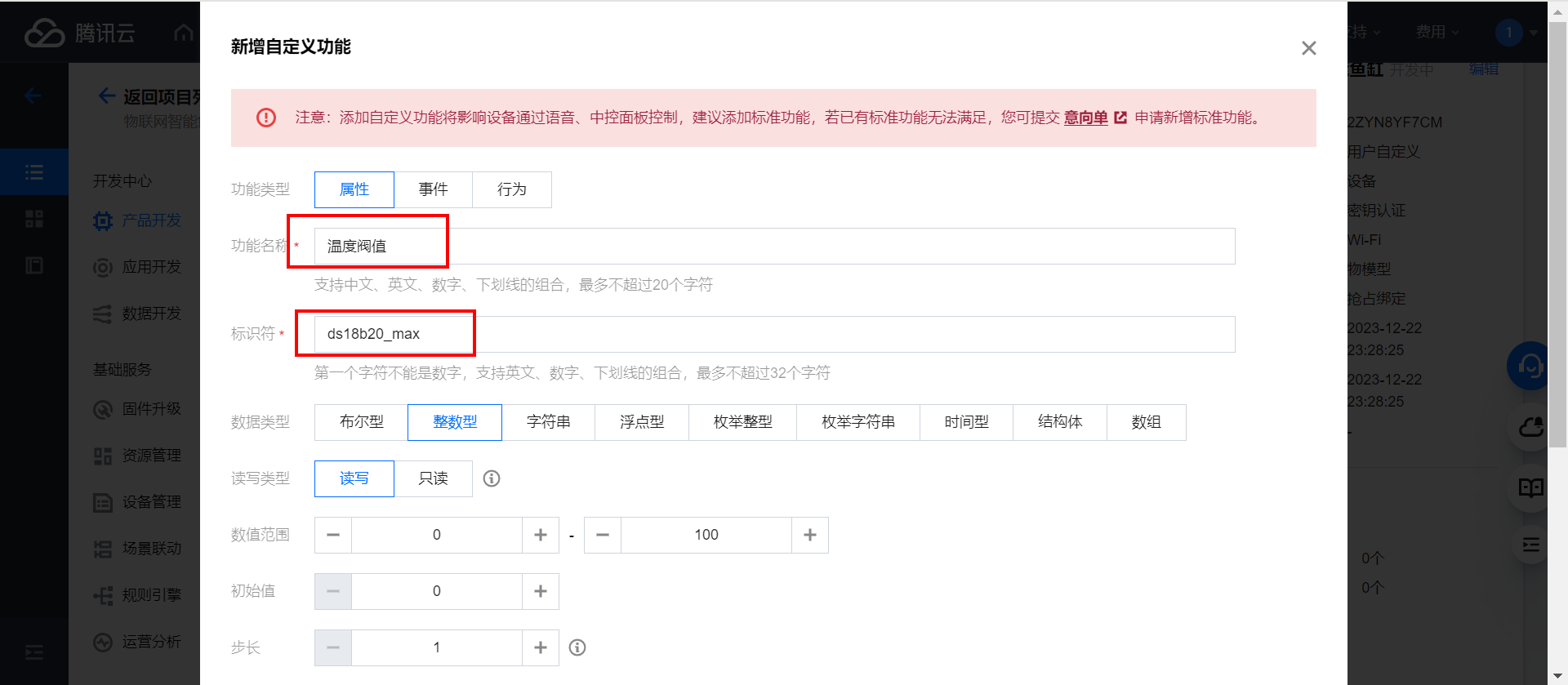Click the 功能名称 input field
Screen dimensions: 1568x685
pos(773,246)
